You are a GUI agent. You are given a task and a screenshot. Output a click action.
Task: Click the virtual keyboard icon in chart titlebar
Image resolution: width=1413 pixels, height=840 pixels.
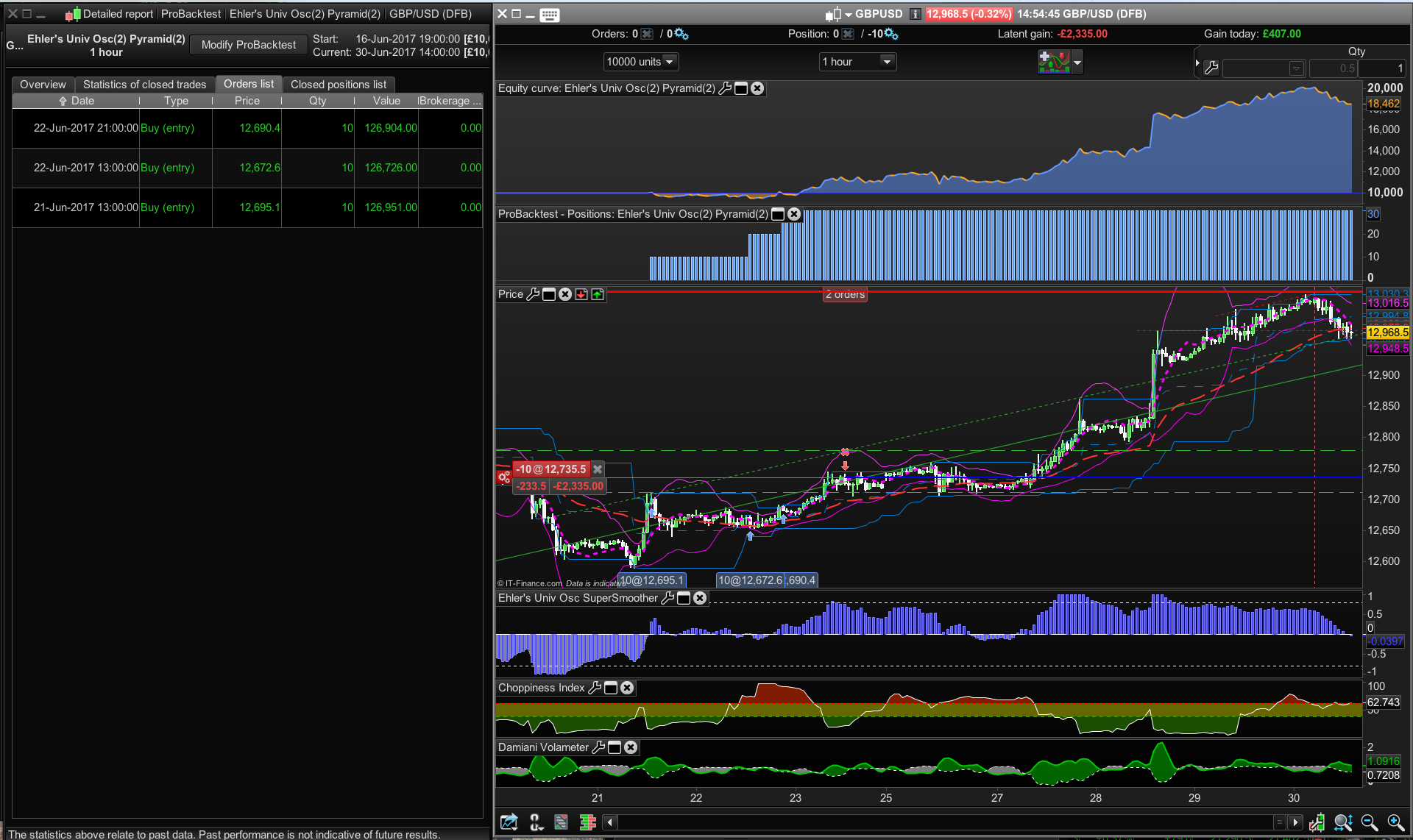tap(549, 15)
